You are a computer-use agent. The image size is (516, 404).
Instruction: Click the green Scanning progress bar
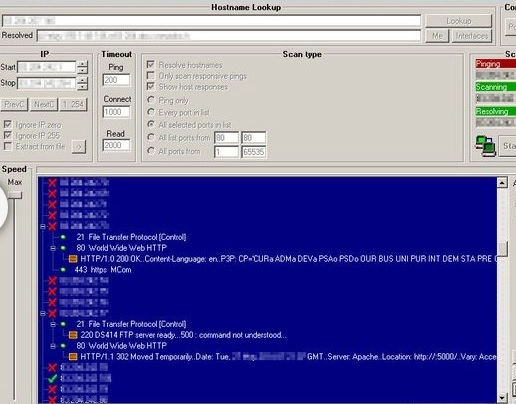[496, 87]
